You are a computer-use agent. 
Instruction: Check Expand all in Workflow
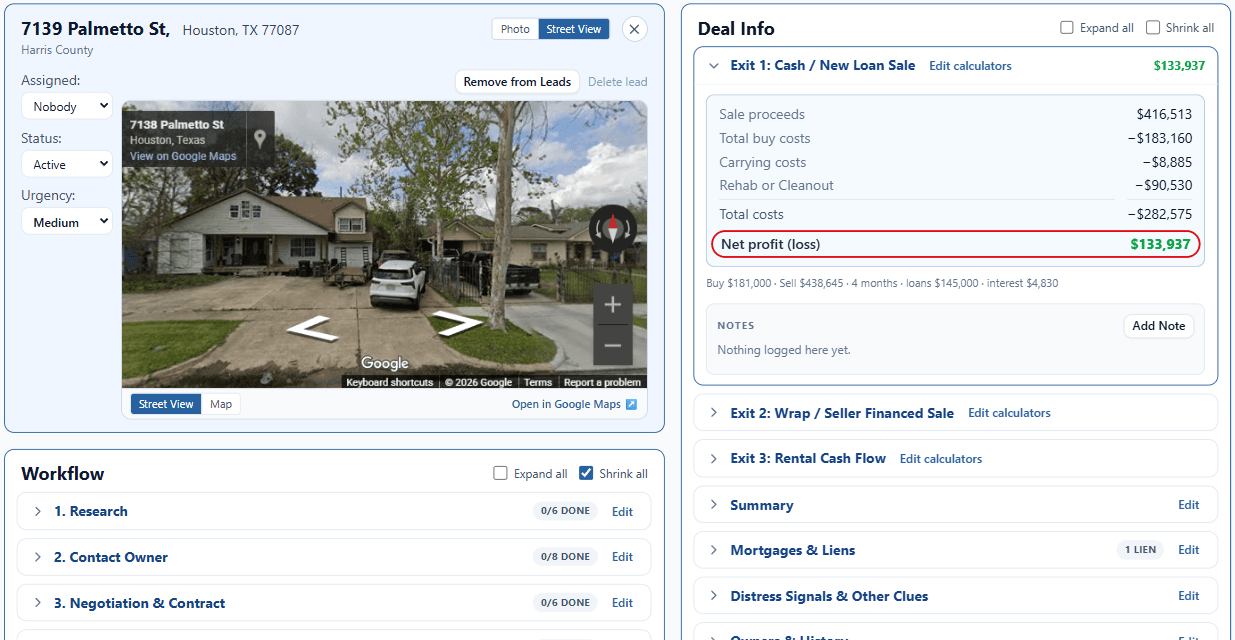click(x=500, y=474)
